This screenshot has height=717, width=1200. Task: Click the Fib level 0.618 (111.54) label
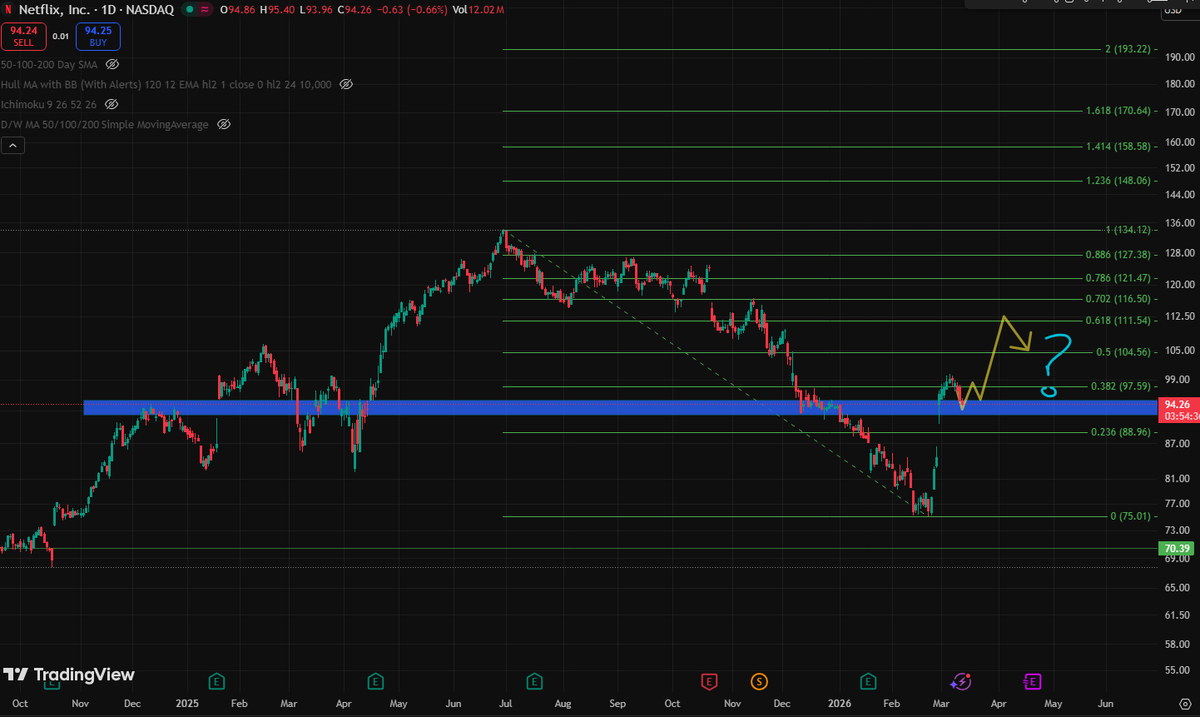(1120, 320)
